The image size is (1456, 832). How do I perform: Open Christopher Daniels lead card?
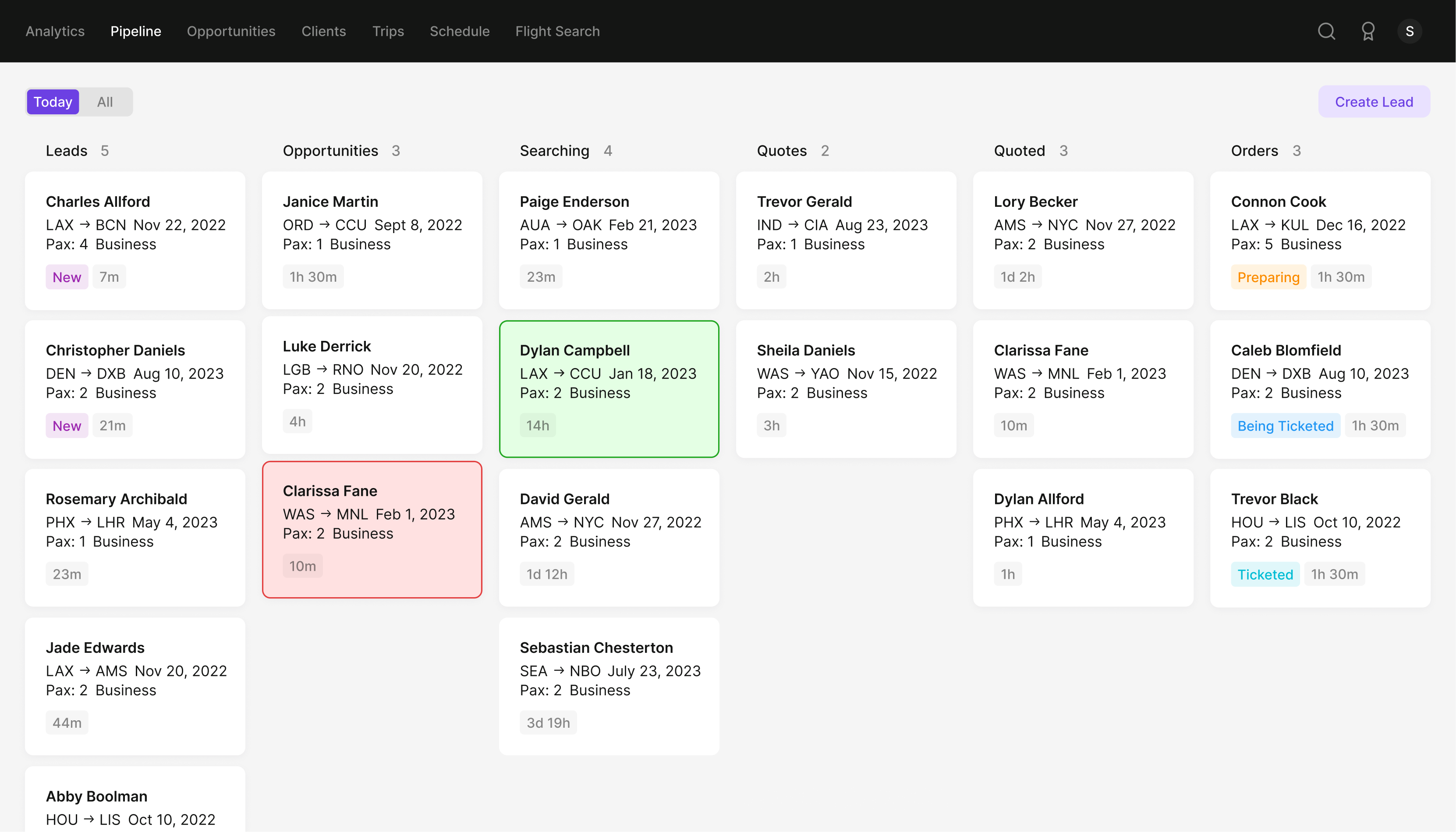click(x=135, y=389)
